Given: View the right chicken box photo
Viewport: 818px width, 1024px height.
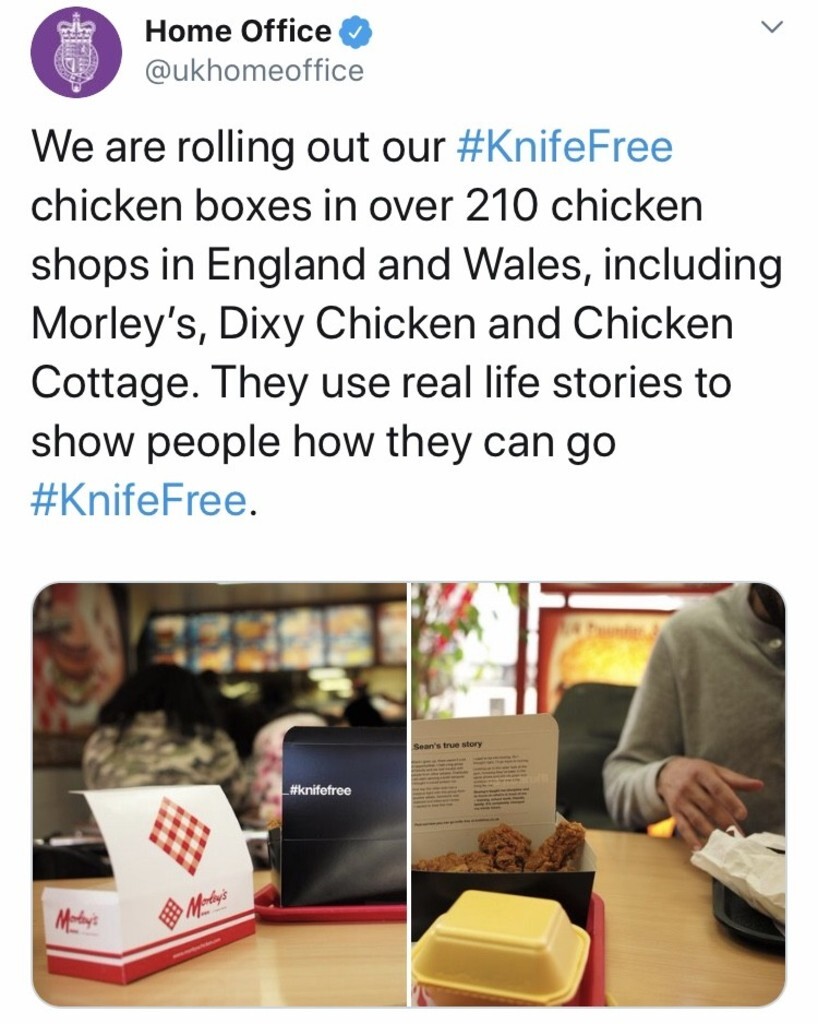Looking at the screenshot, I should coord(598,794).
